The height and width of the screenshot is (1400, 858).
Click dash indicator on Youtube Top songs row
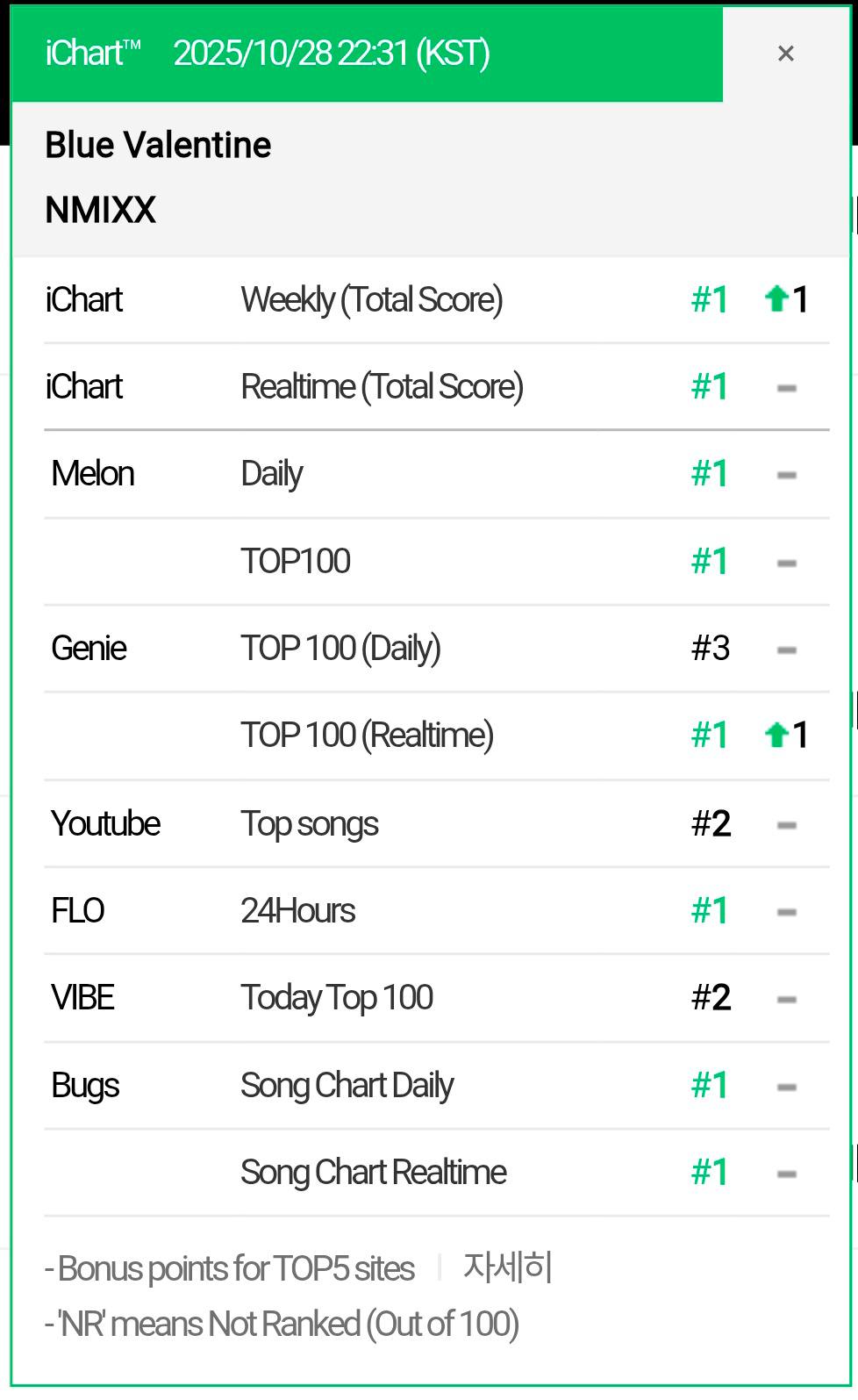coord(787,825)
